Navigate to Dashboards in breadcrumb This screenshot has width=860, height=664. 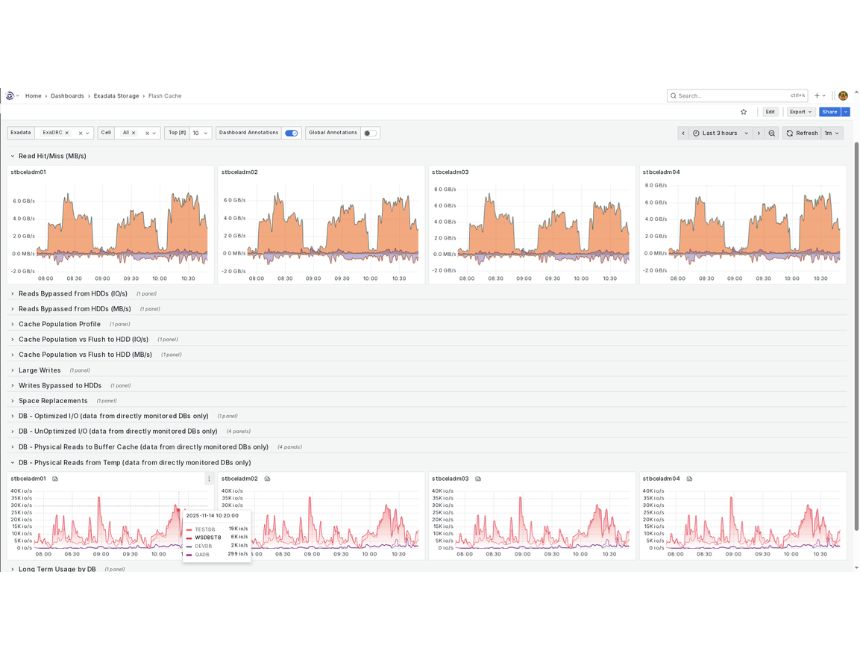coord(67,96)
